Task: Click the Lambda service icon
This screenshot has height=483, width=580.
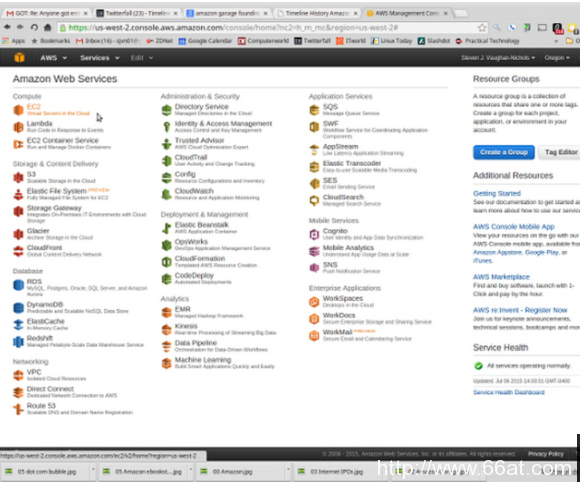Action: point(18,127)
